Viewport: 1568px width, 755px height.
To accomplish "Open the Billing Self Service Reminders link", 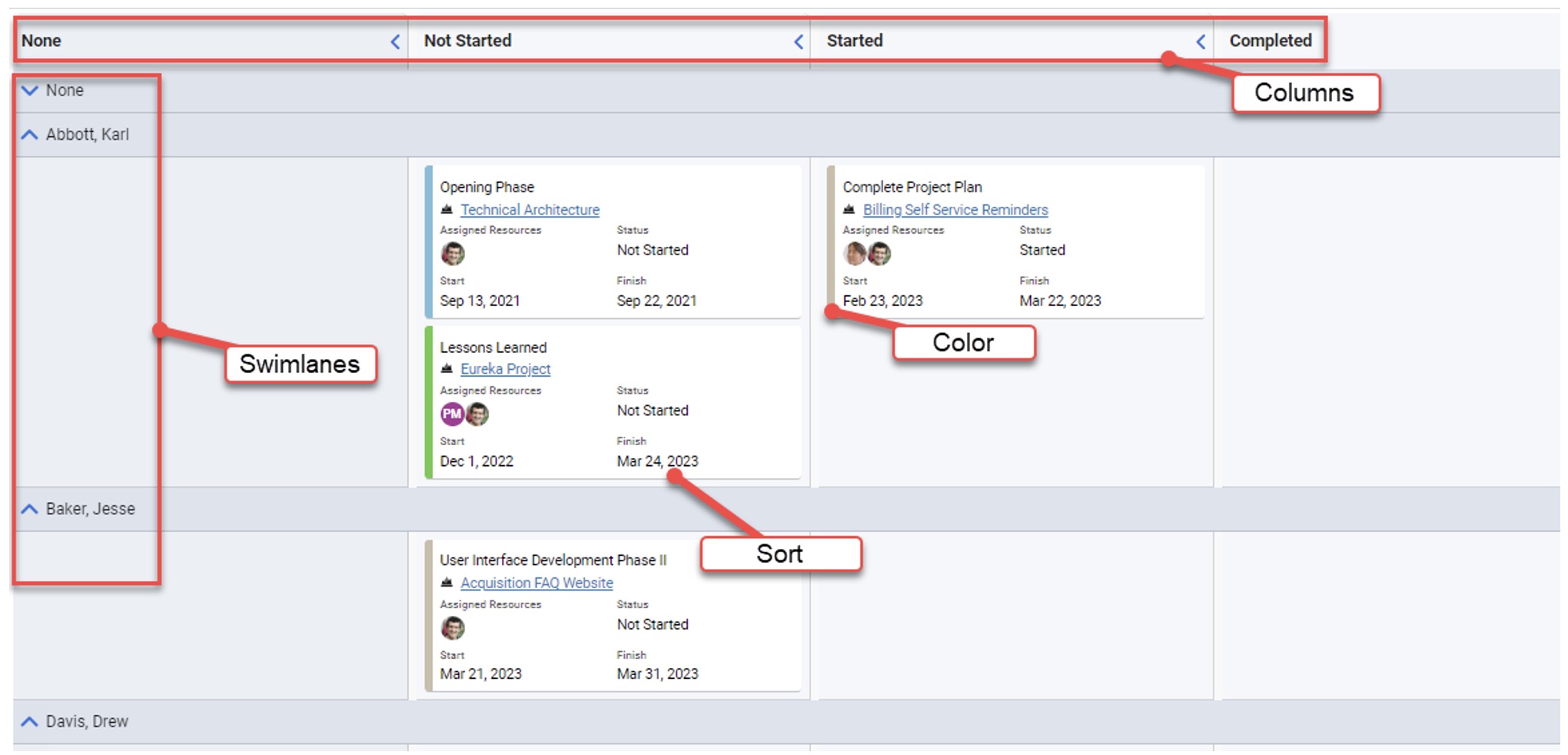I will (955, 210).
